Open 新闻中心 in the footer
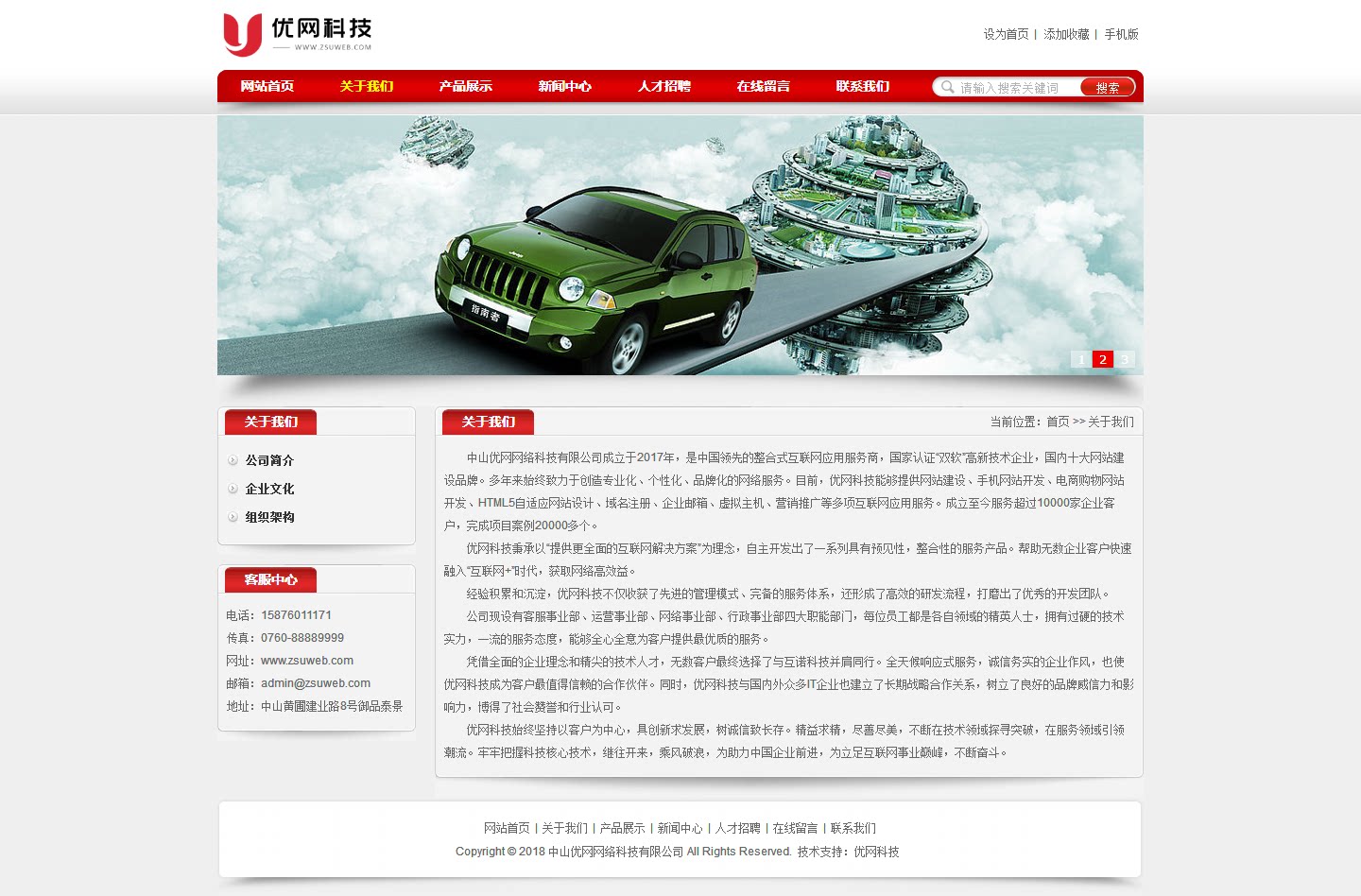This screenshot has height=896, width=1361. (x=680, y=828)
